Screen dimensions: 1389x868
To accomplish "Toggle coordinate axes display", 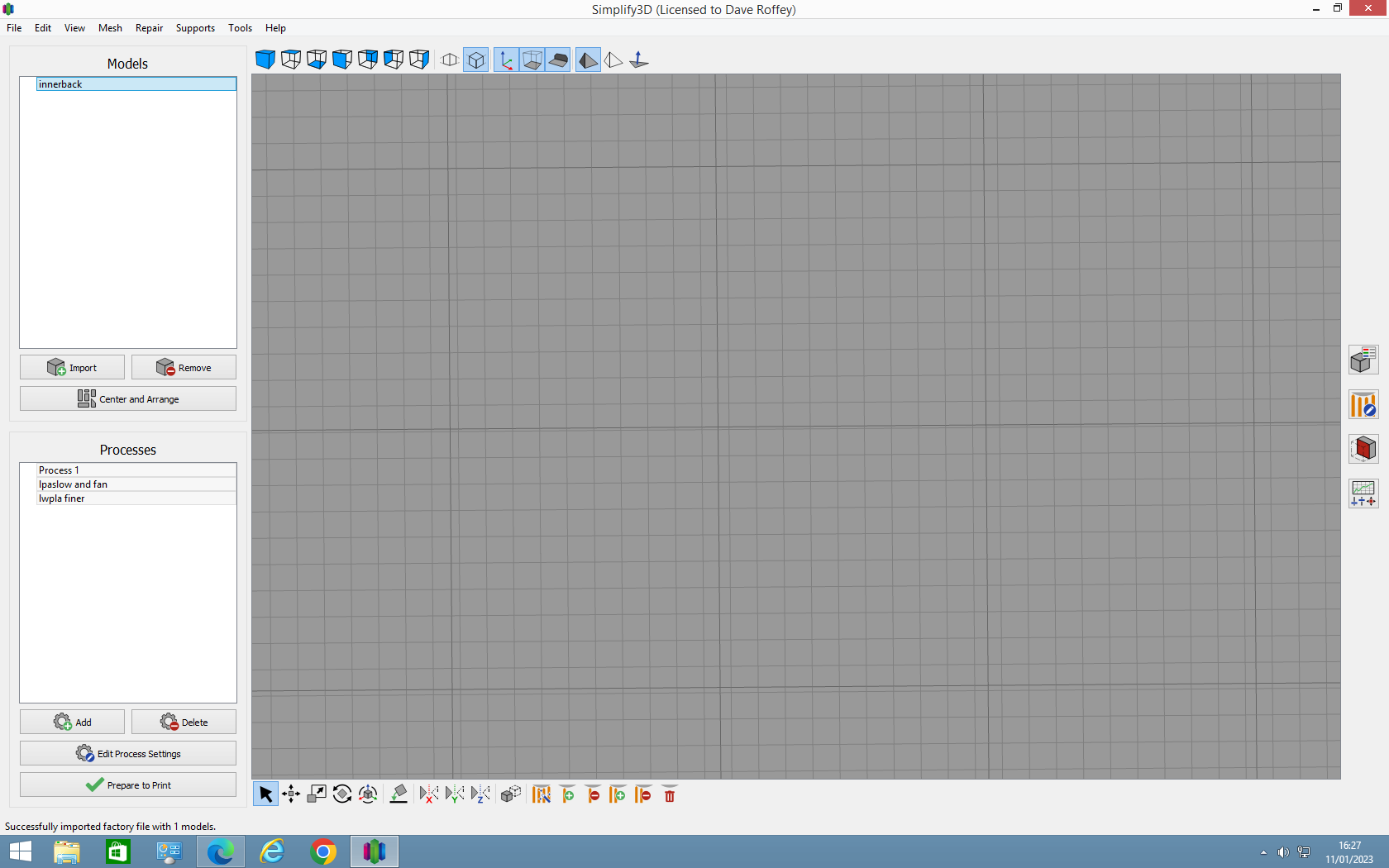I will (506, 60).
